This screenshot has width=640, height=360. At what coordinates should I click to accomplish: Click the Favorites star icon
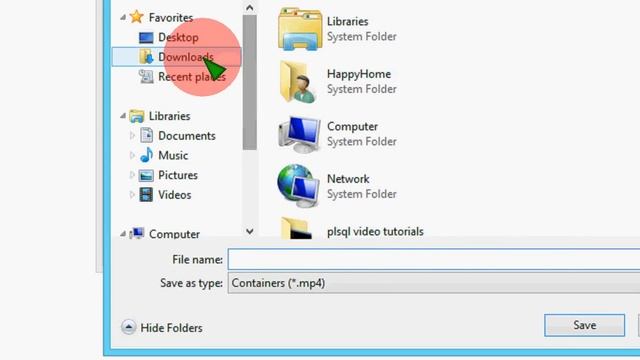point(136,17)
